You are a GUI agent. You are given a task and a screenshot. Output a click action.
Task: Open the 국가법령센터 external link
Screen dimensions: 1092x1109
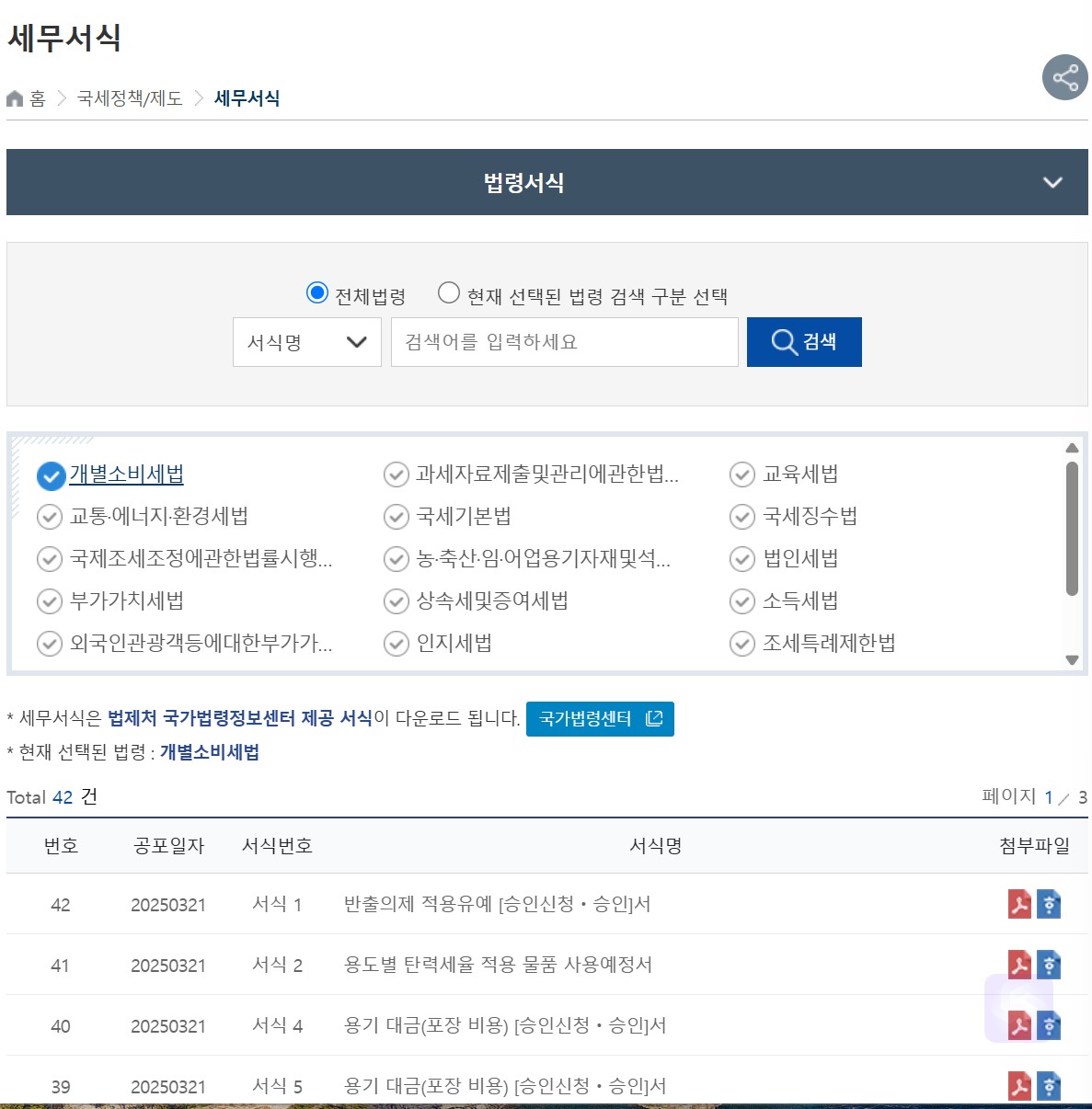600,719
